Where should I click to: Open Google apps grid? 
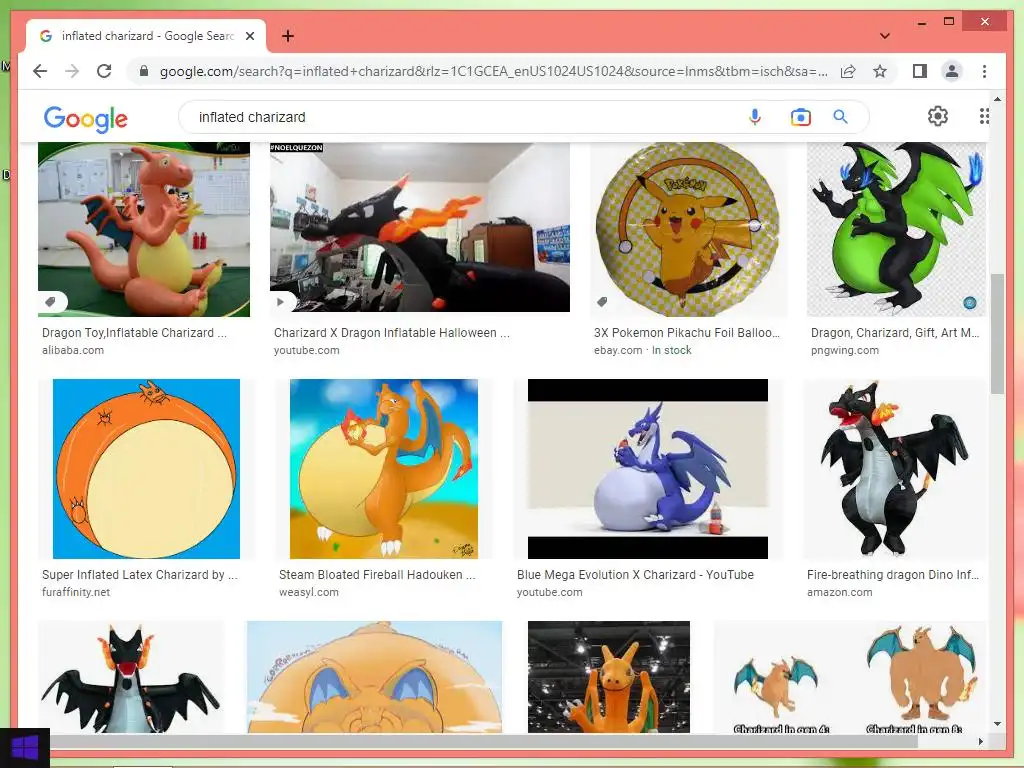point(984,116)
